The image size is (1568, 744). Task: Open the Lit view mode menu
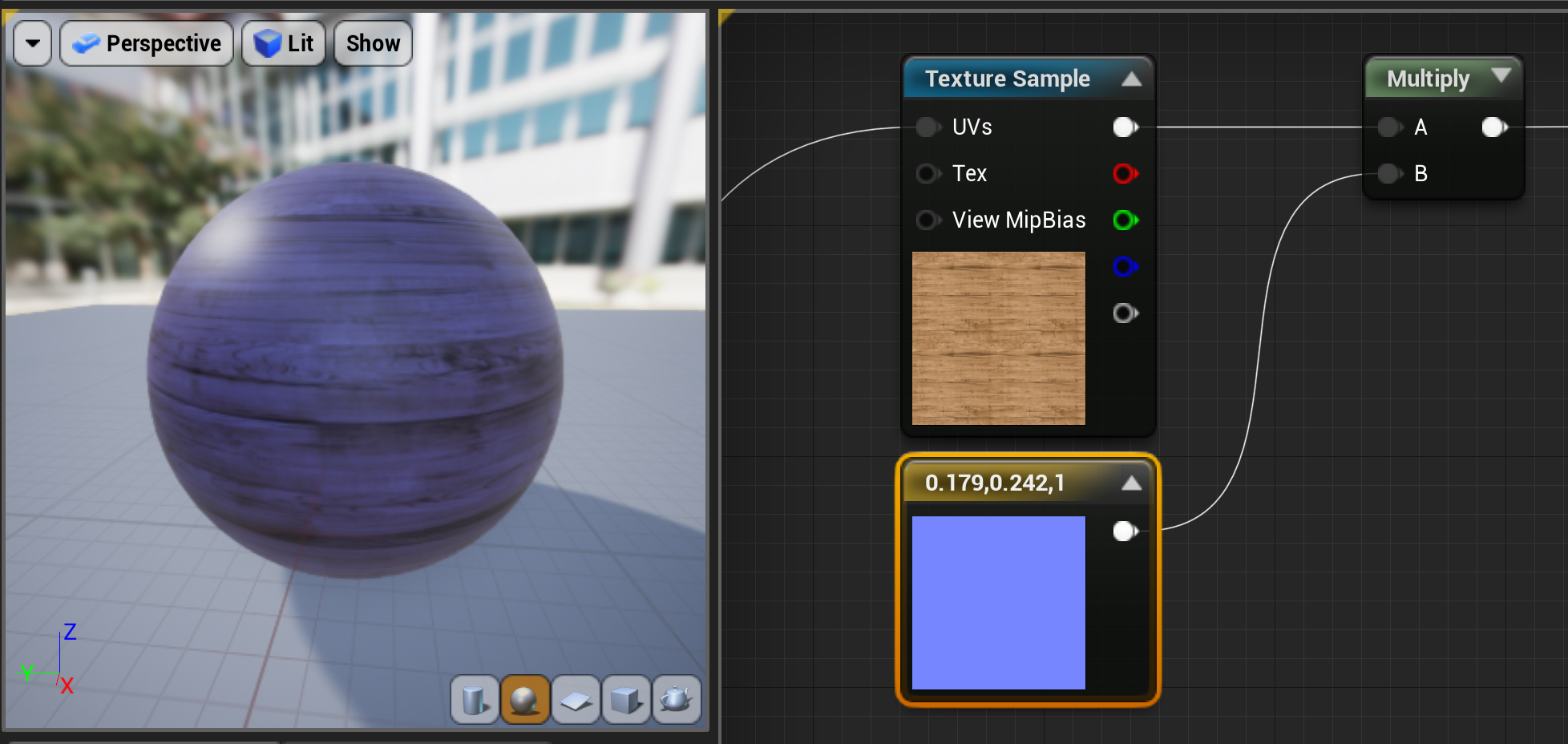[284, 43]
